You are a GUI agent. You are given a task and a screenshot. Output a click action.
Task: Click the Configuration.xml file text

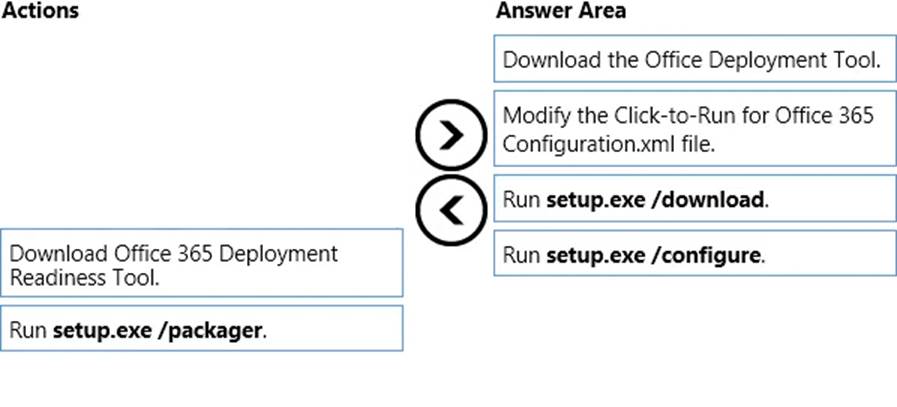coord(608,143)
